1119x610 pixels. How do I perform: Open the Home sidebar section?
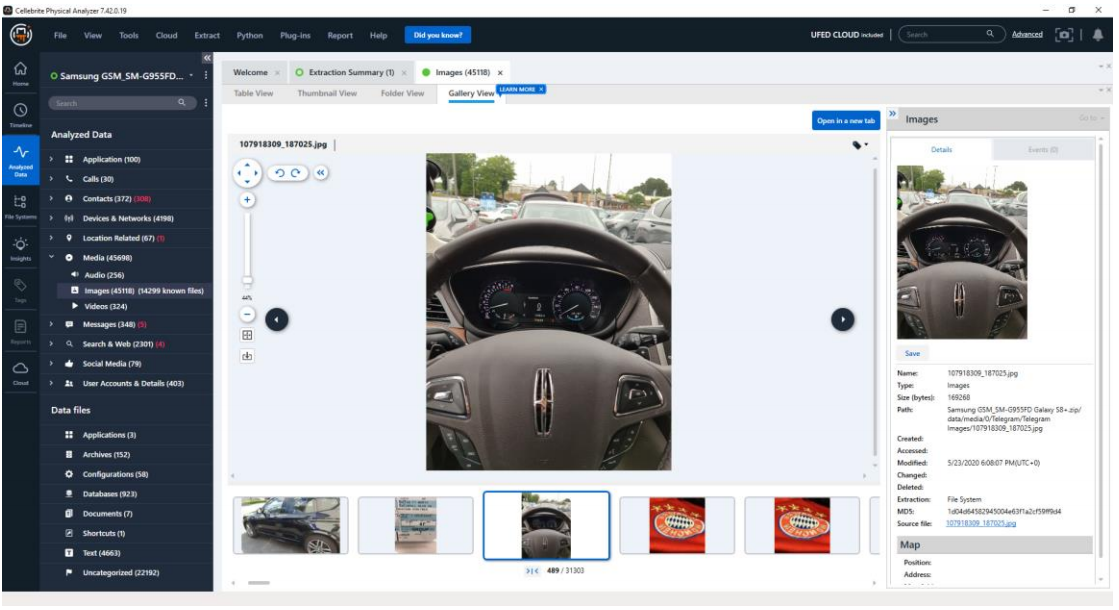coord(21,73)
